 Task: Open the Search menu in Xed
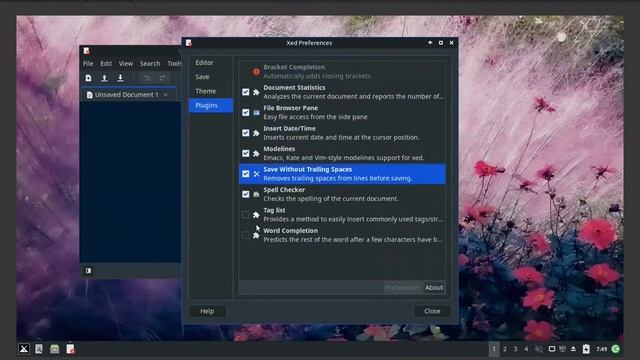click(x=150, y=64)
